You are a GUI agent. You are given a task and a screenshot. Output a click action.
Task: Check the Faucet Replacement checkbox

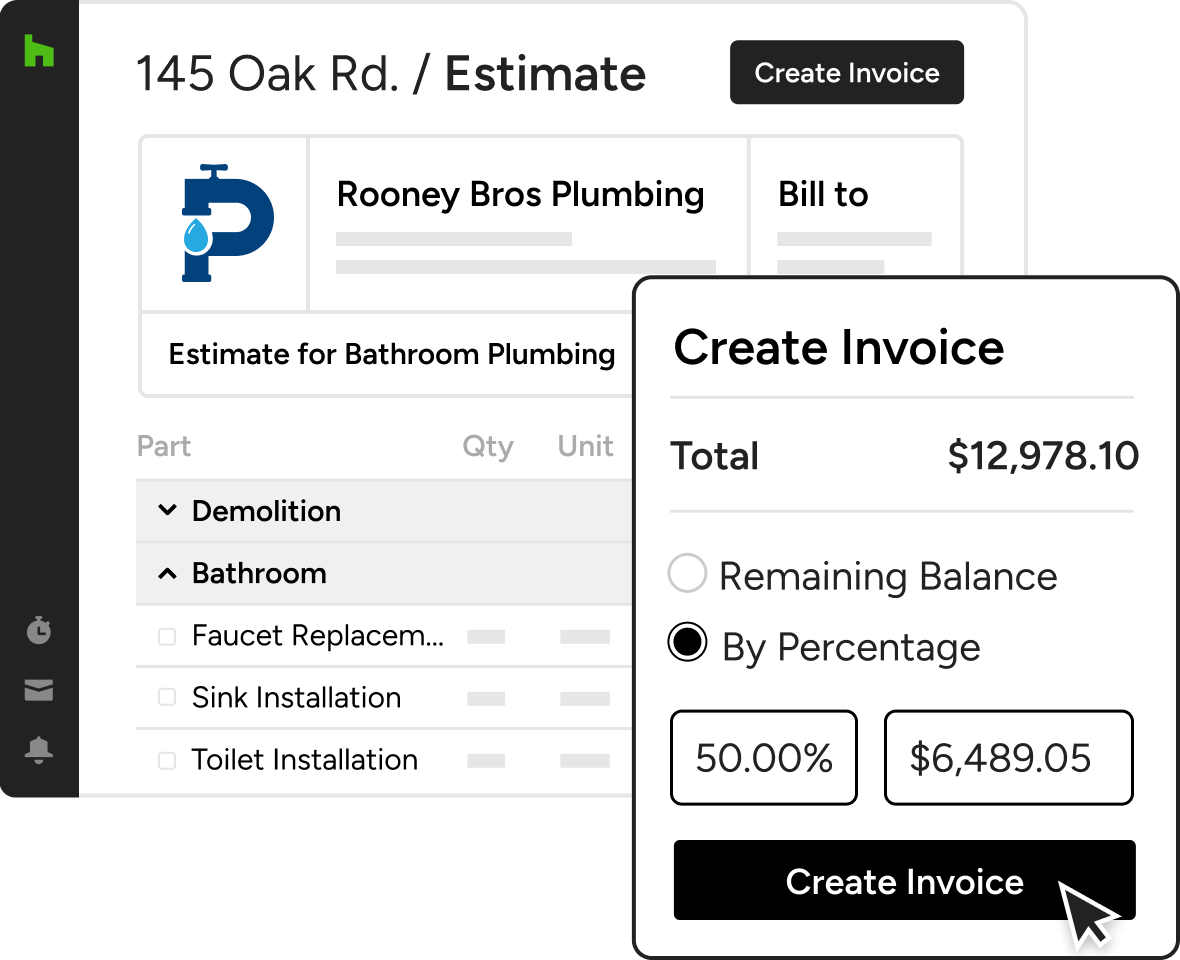[x=167, y=636]
